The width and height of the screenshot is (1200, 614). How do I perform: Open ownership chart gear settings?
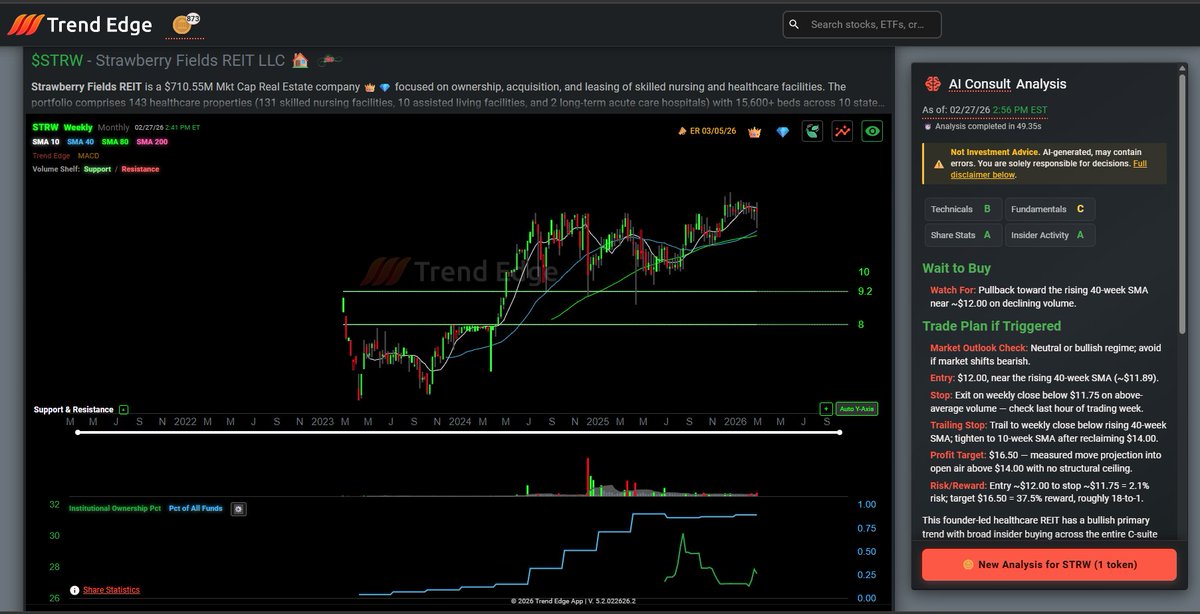click(x=238, y=509)
